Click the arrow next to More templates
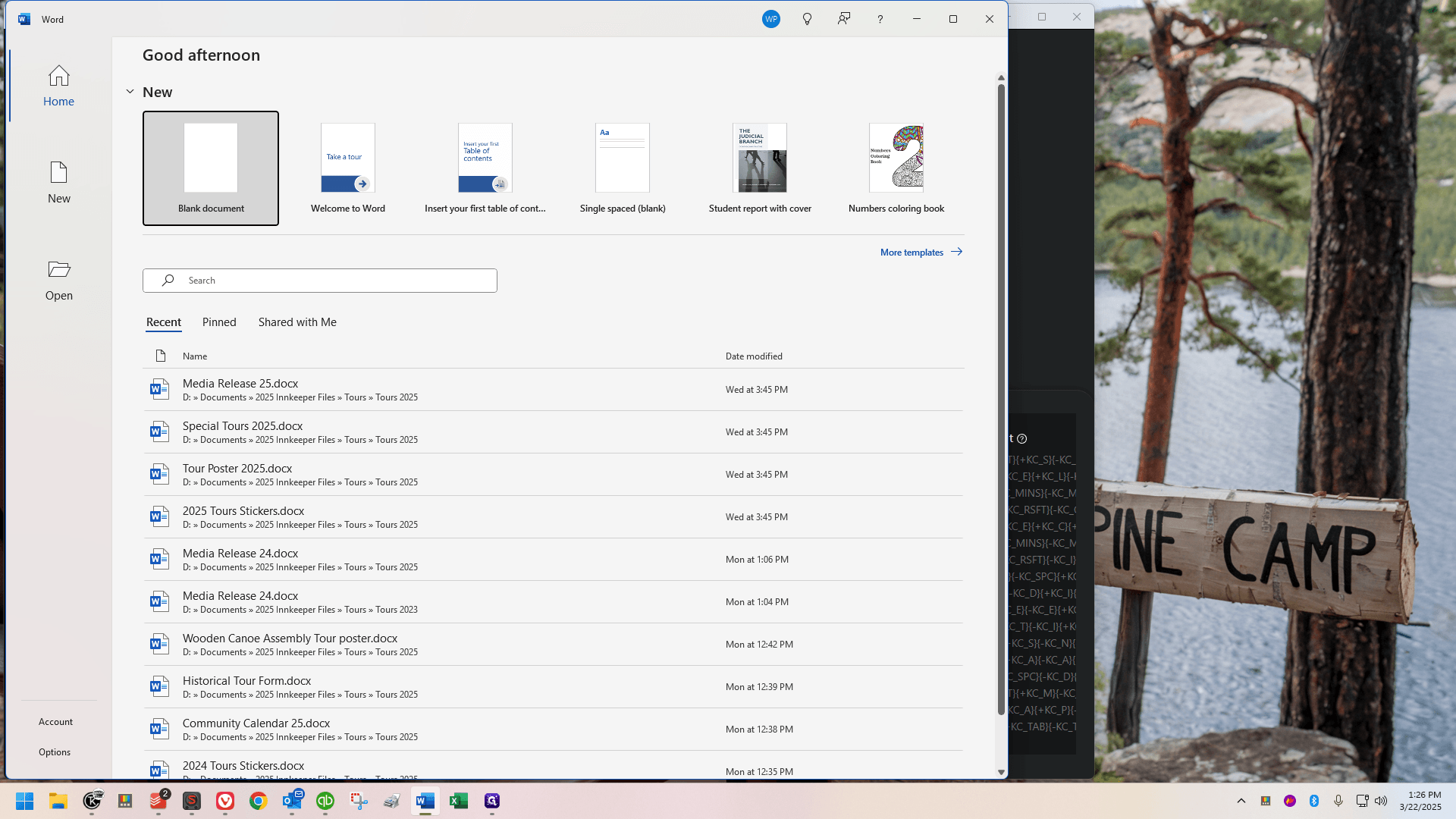1456x819 pixels. (956, 252)
